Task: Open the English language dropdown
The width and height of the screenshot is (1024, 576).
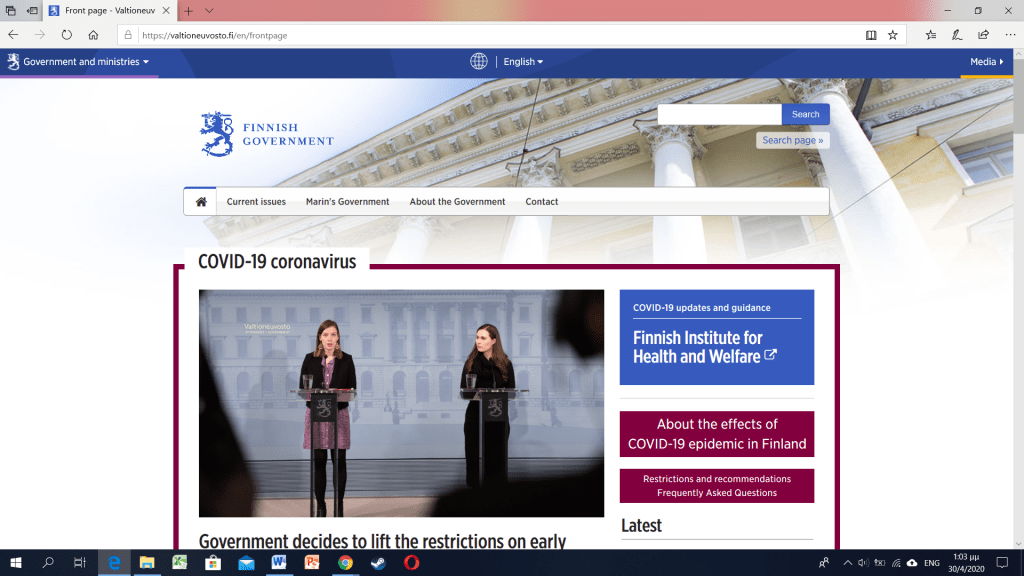Action: (x=523, y=62)
